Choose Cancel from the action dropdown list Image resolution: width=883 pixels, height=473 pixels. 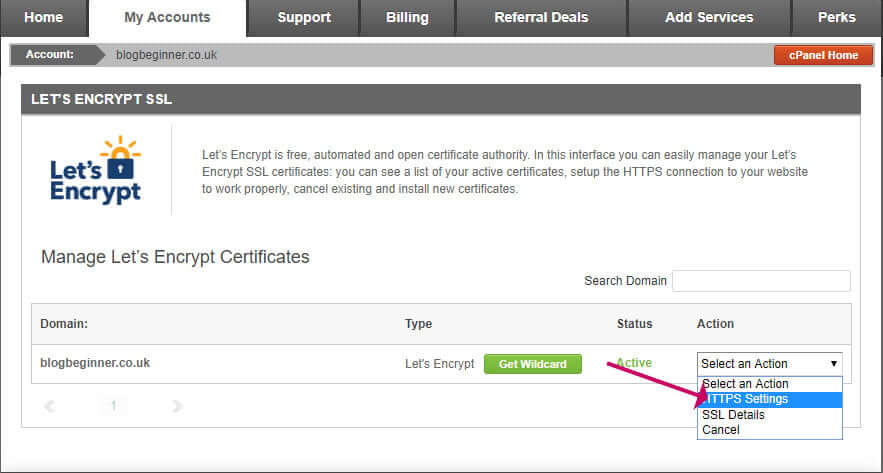[769, 430]
